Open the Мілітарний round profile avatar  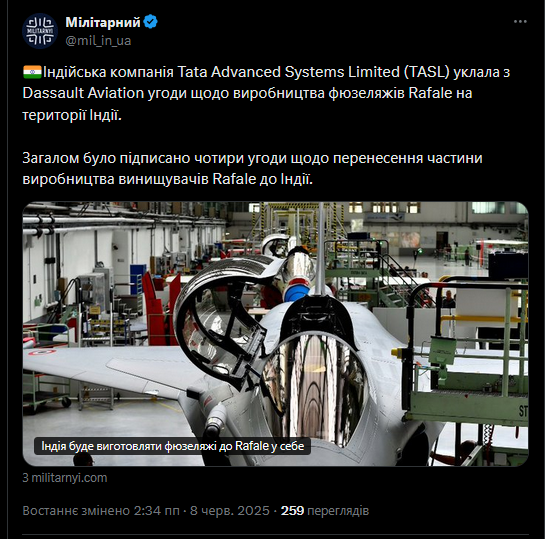point(40,31)
